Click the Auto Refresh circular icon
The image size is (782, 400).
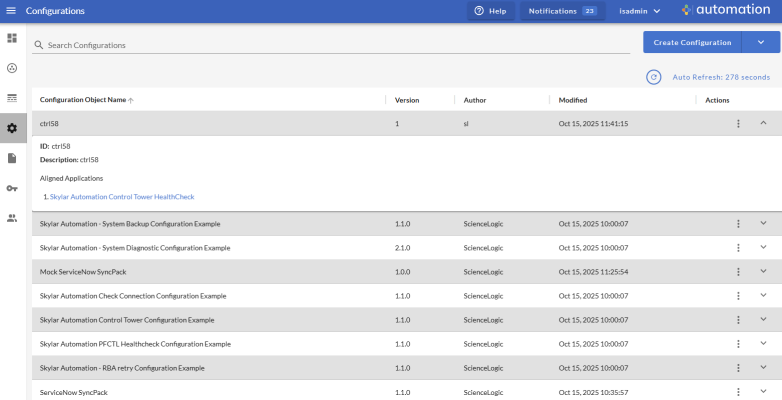[654, 77]
